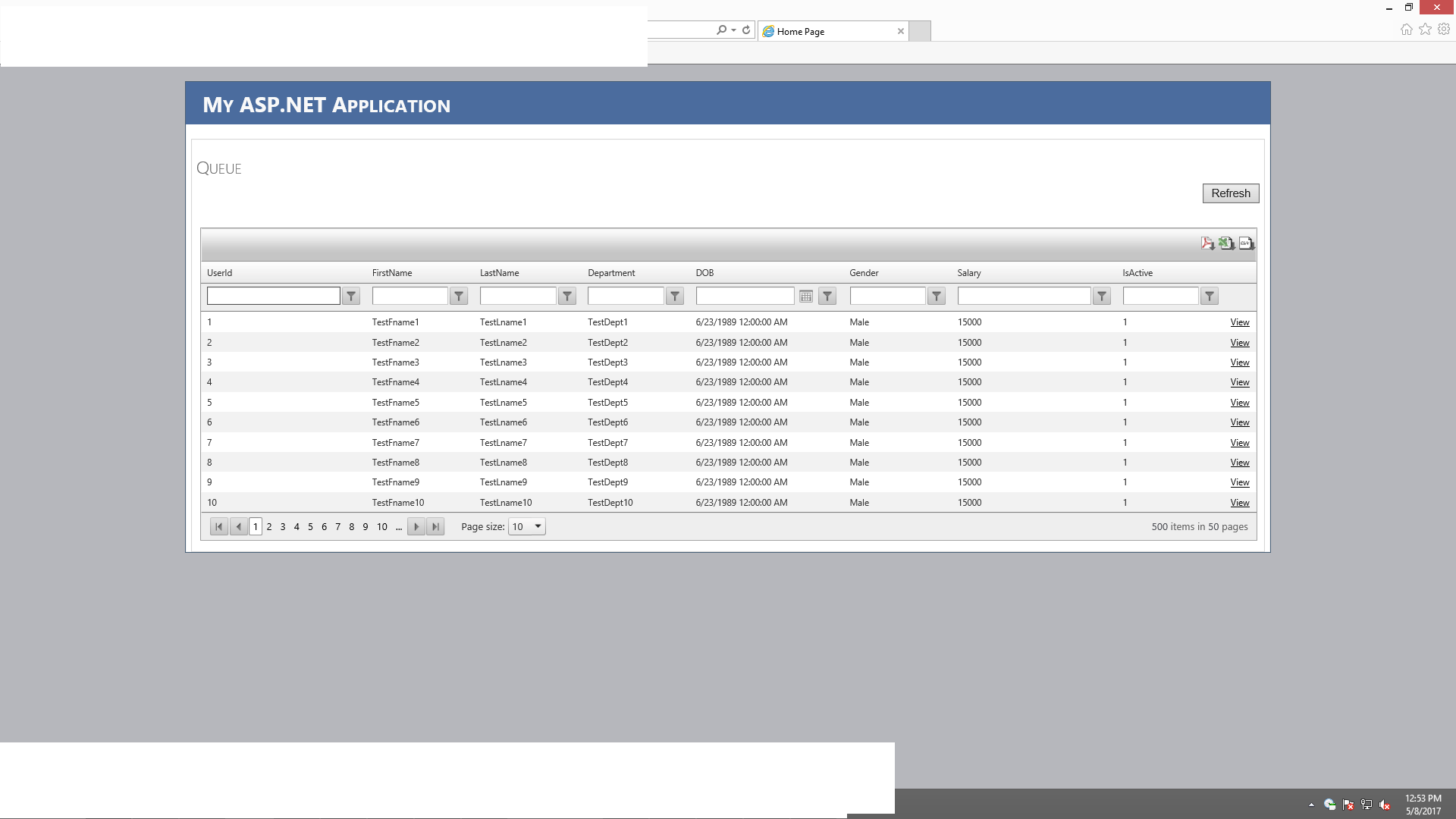Click the volume icon in system tray
The width and height of the screenshot is (1456, 819).
point(1385,805)
